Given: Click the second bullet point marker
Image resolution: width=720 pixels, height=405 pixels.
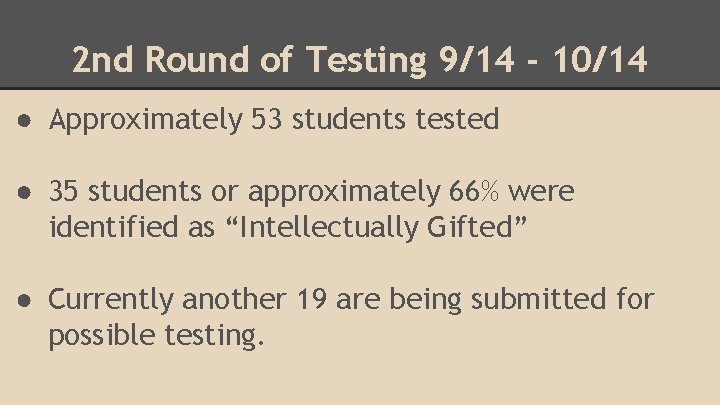Looking at the screenshot, I should 24,192.
